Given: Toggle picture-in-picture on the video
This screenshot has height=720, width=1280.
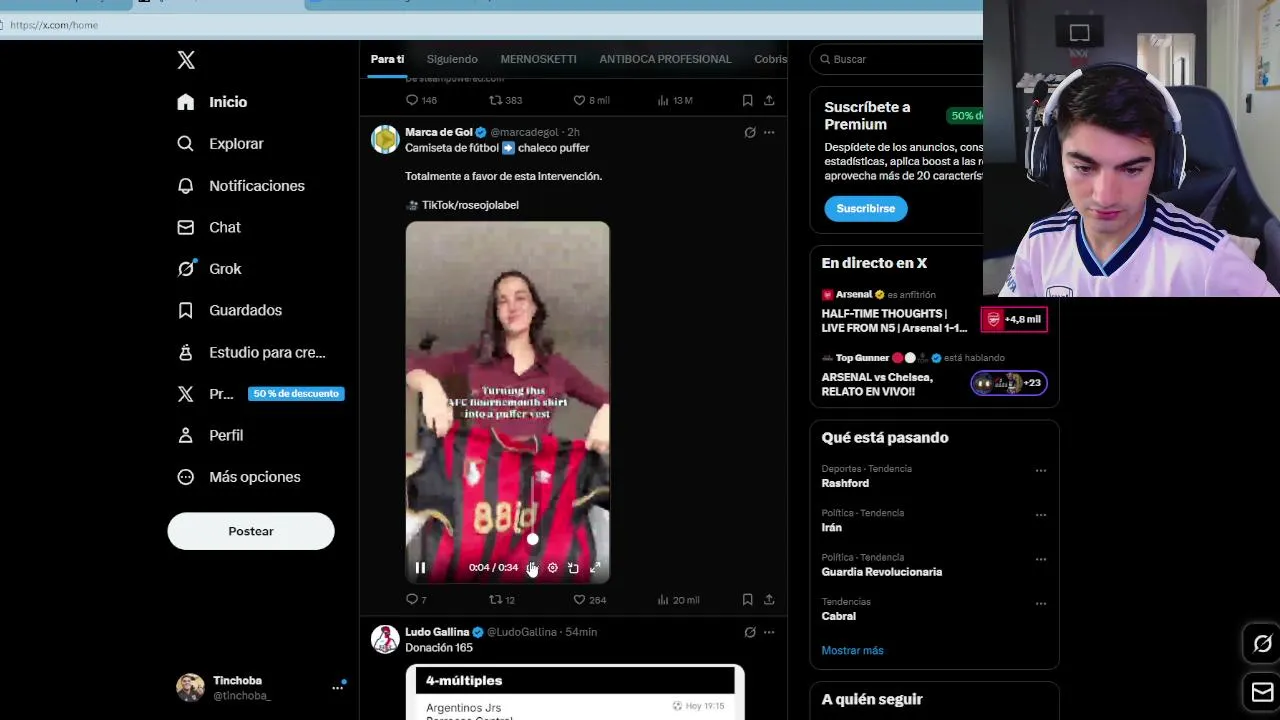Looking at the screenshot, I should [573, 568].
